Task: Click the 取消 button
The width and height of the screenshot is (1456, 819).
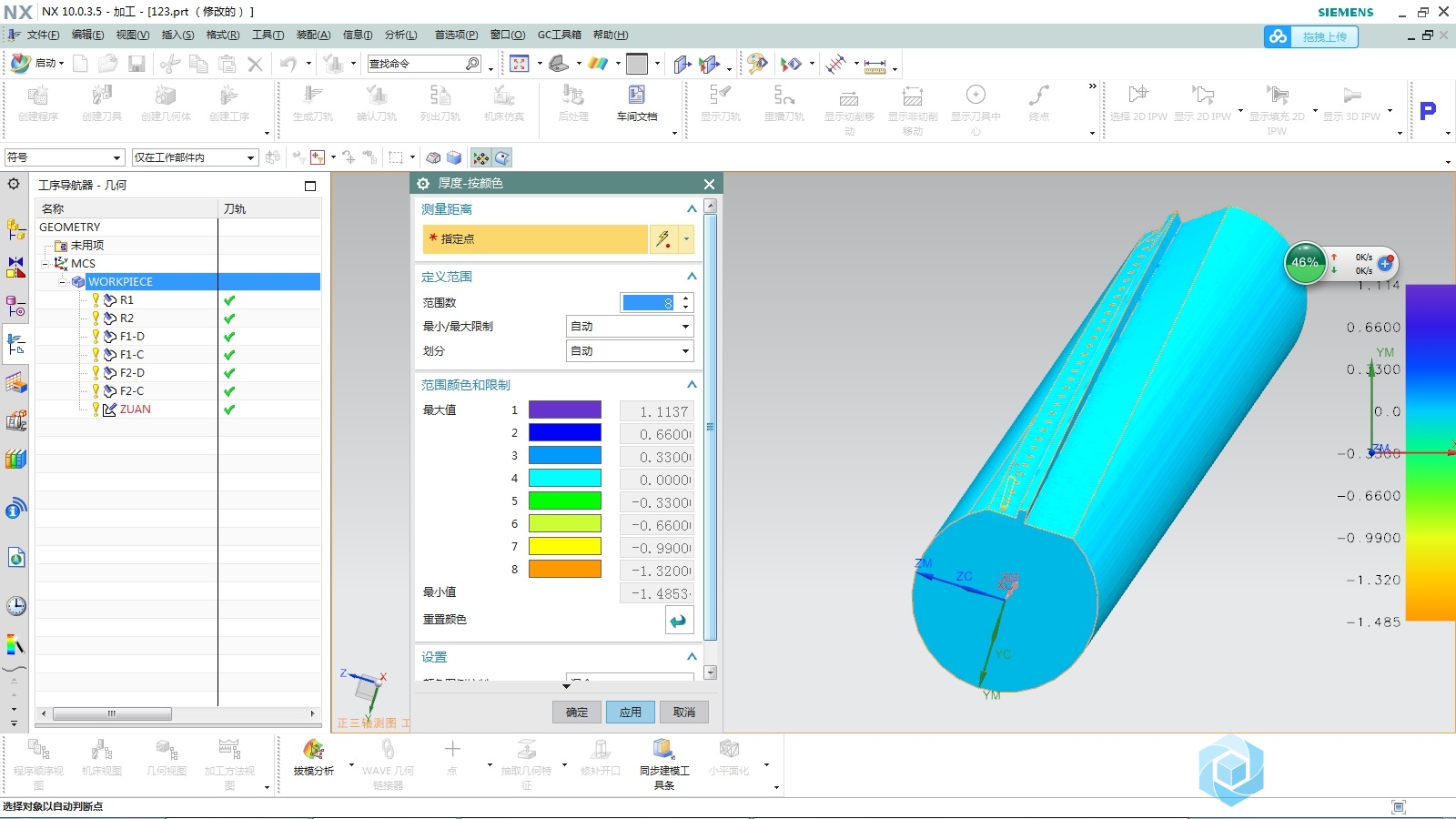Action: [x=684, y=713]
